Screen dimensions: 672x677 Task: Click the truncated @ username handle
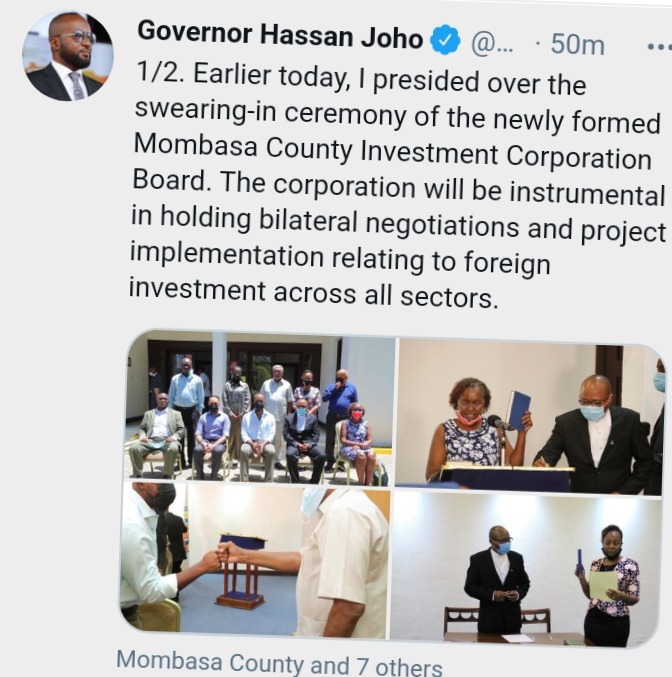coord(492,43)
